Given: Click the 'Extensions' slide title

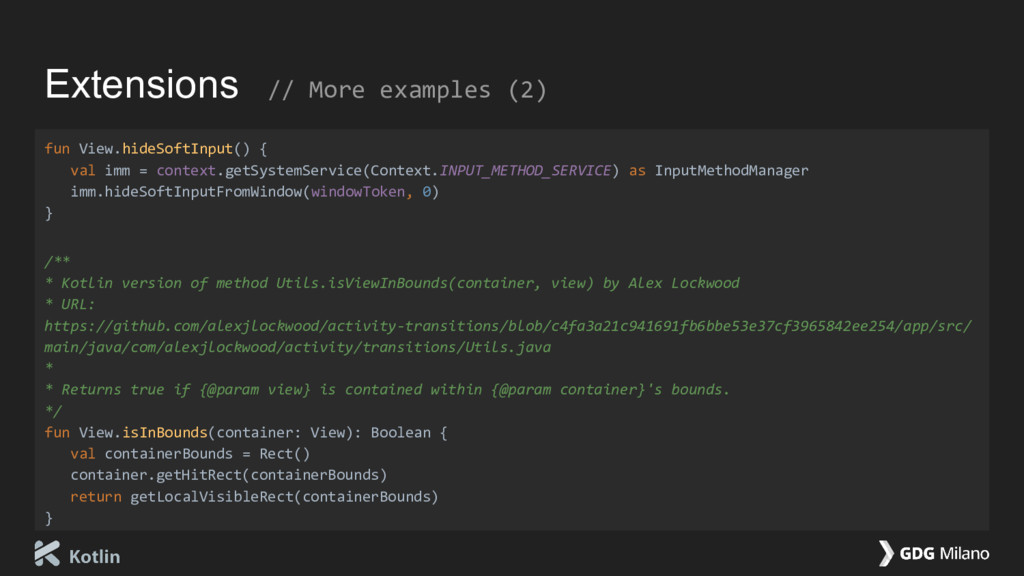Looking at the screenshot, I should (x=142, y=84).
